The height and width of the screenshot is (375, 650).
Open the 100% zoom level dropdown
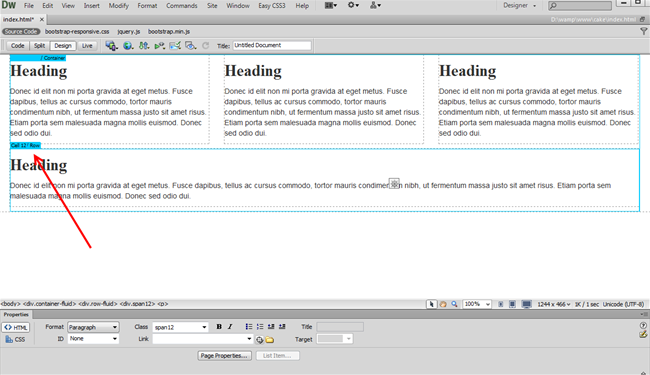pyautogui.click(x=477, y=304)
